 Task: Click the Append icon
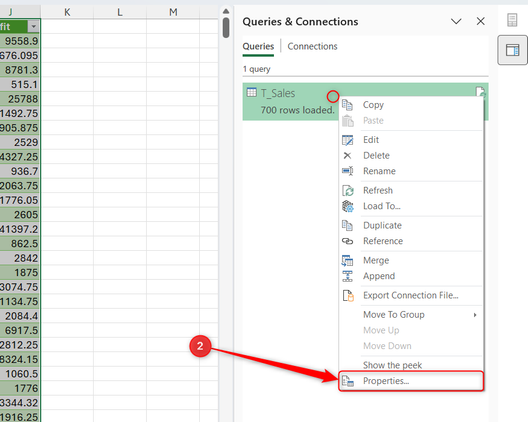348,276
